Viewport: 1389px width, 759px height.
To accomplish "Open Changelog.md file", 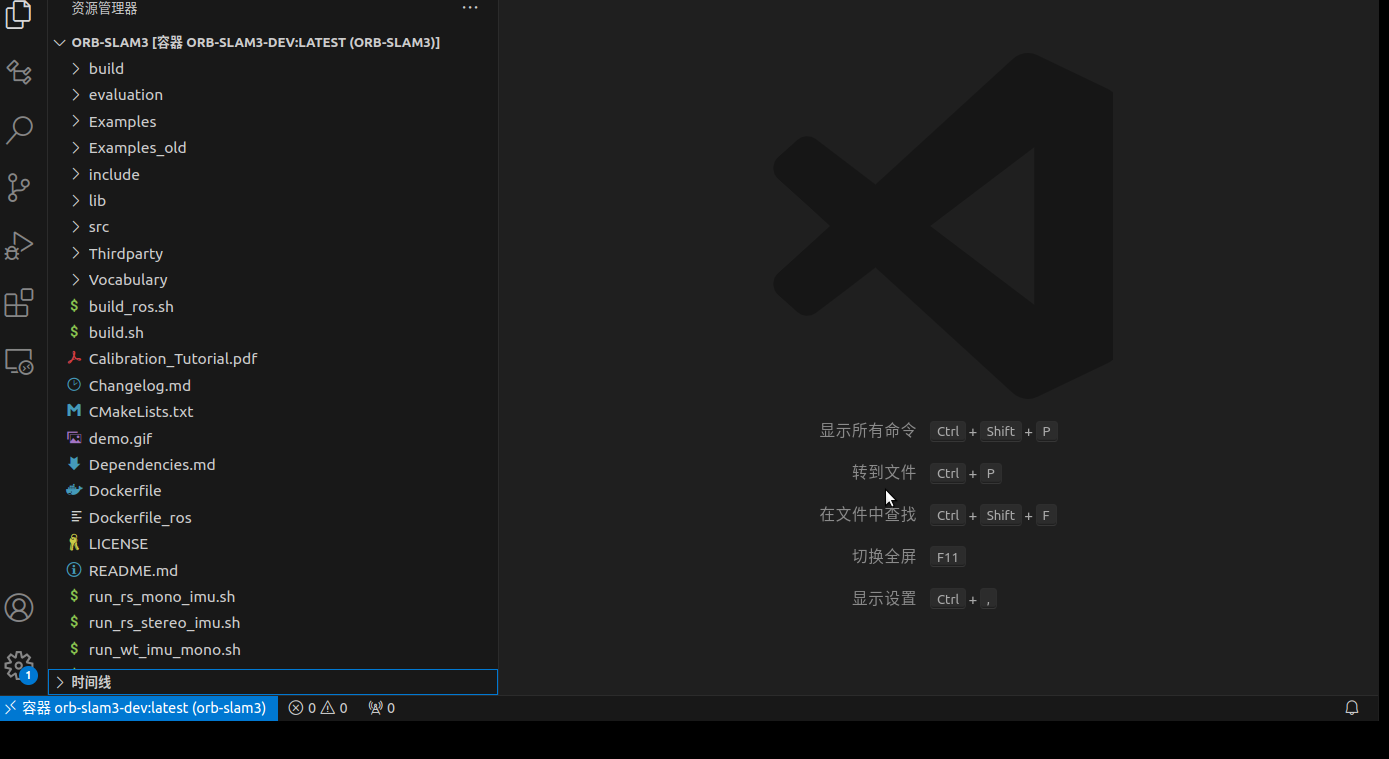I will coord(273,386).
